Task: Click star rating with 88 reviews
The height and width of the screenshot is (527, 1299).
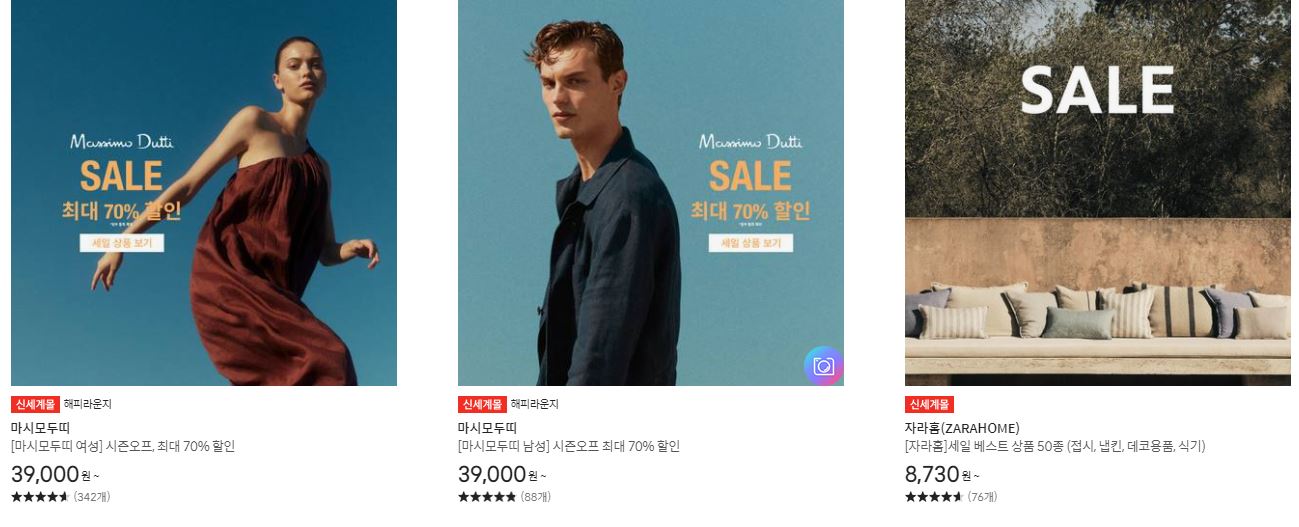Action: pyautogui.click(x=504, y=497)
